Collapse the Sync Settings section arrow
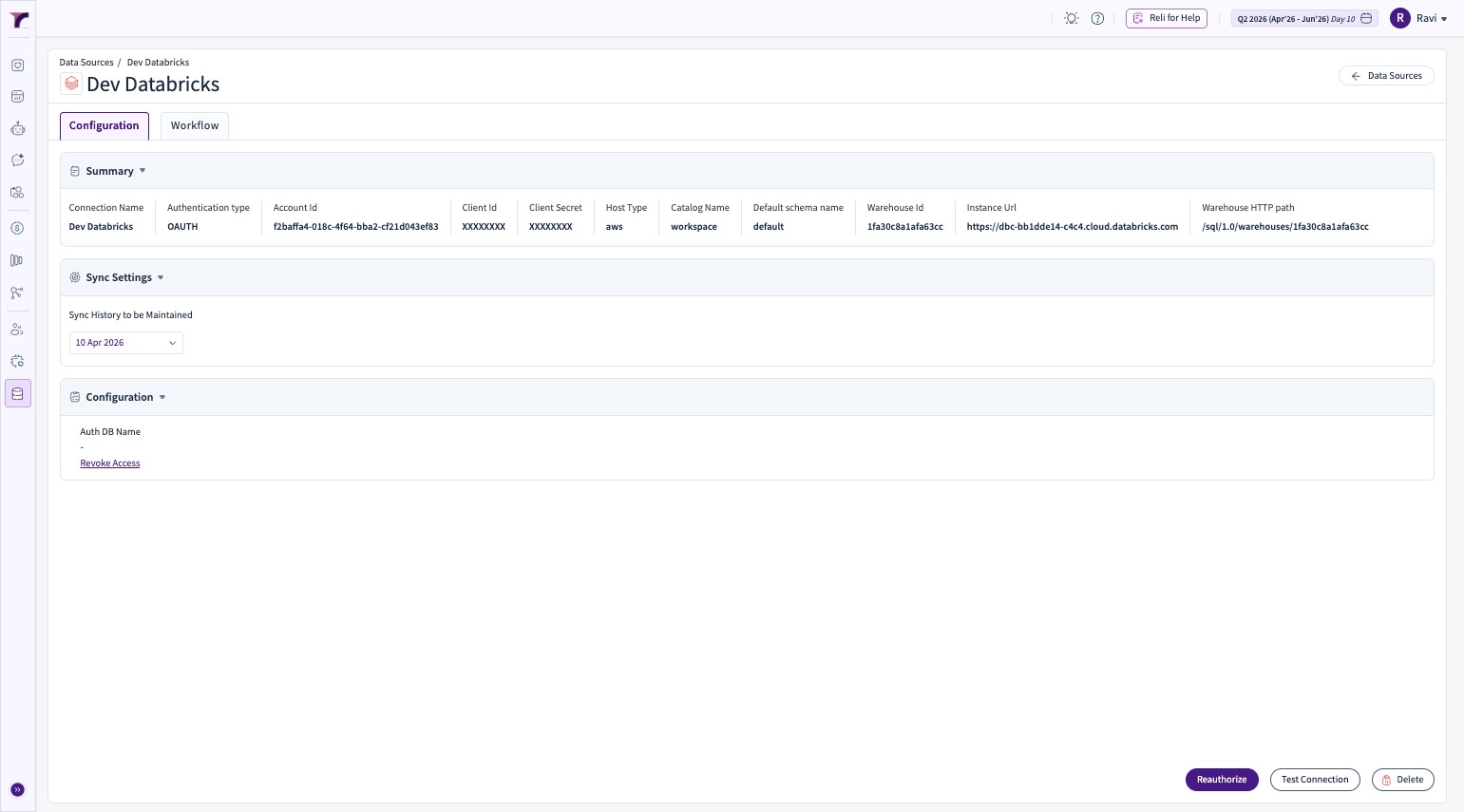 click(161, 277)
